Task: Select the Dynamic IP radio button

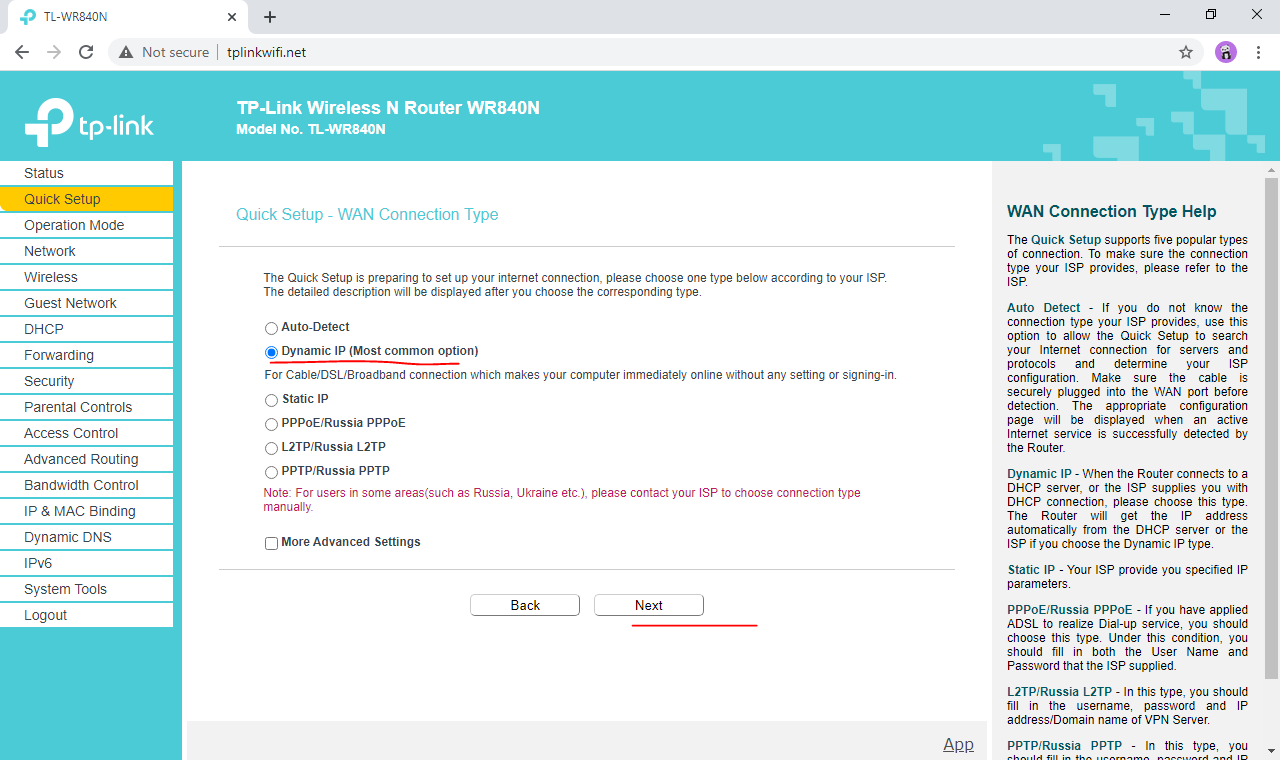Action: (x=271, y=352)
